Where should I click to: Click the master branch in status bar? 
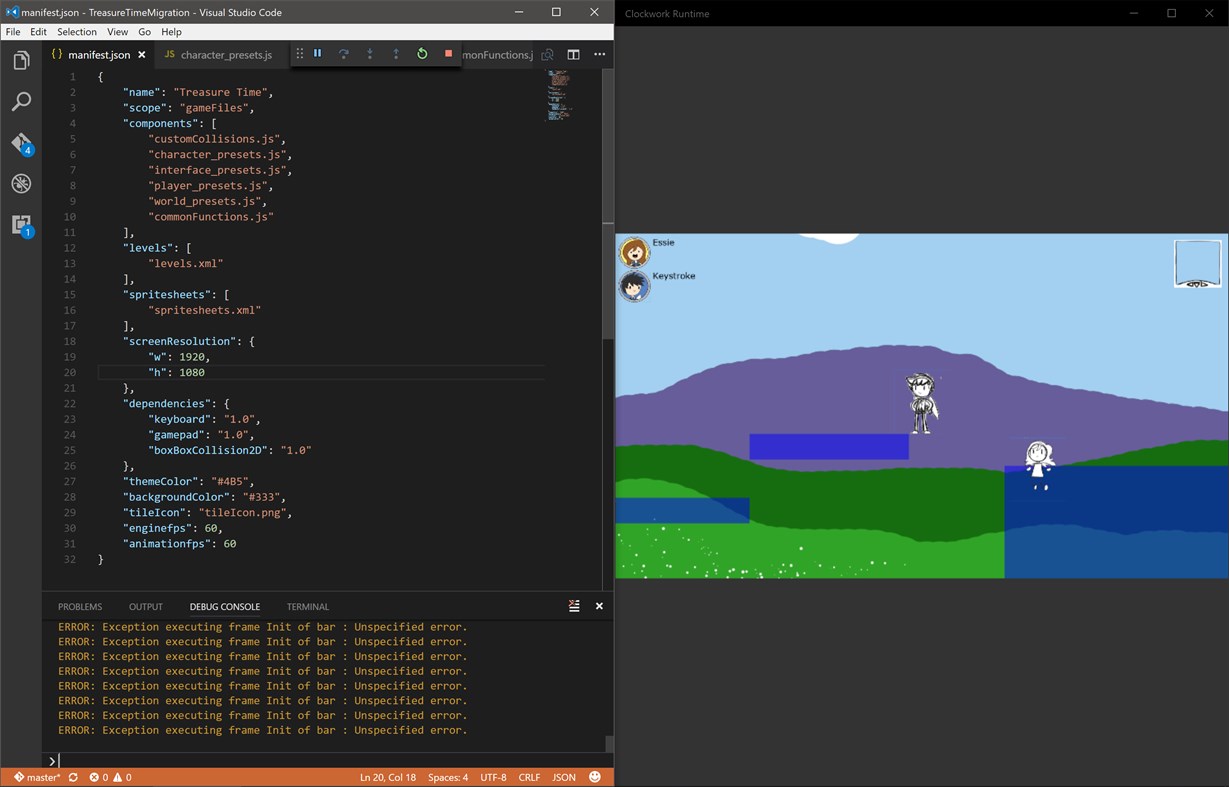pyautogui.click(x=37, y=777)
